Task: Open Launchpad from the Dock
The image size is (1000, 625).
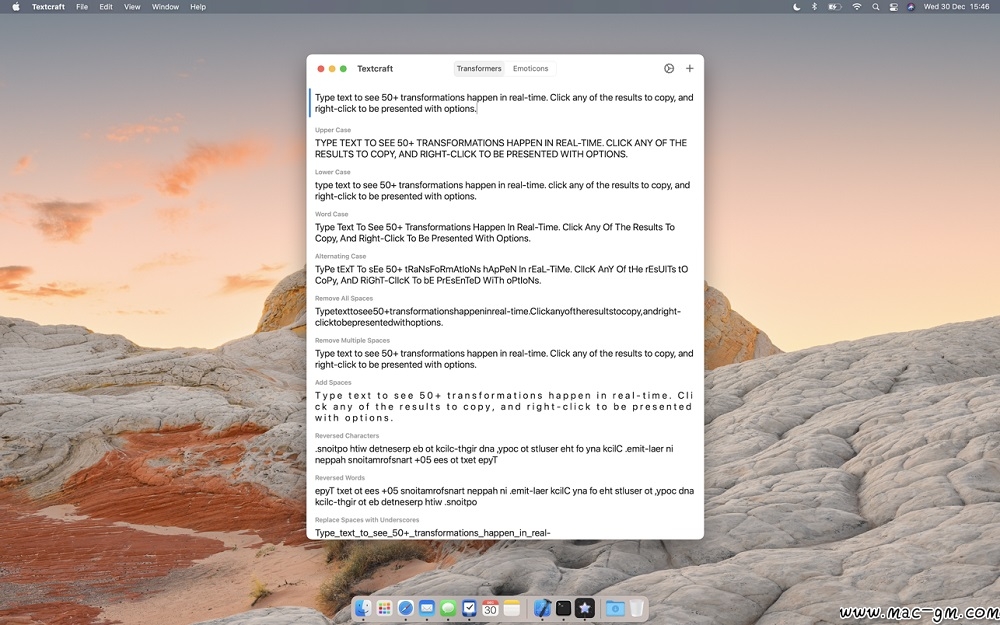Action: tap(385, 608)
